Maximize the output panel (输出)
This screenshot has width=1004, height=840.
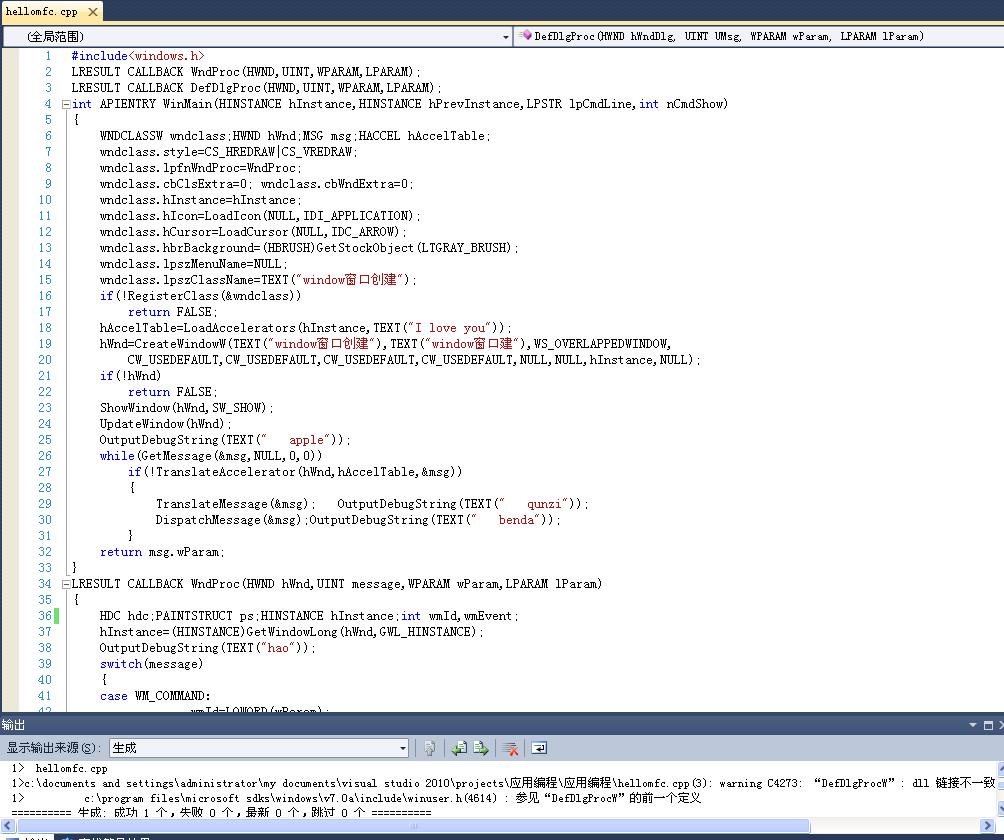(988, 725)
